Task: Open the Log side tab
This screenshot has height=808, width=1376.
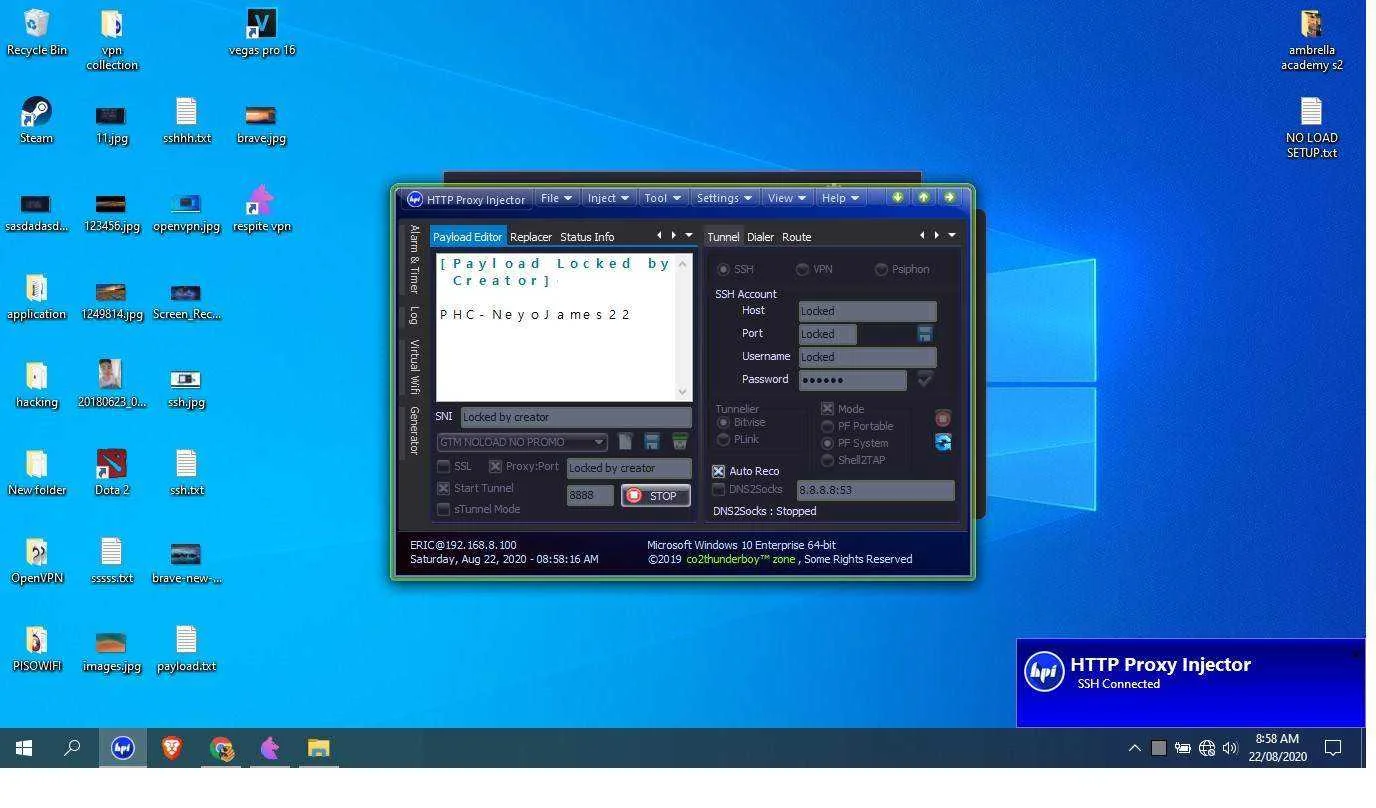Action: 414,315
